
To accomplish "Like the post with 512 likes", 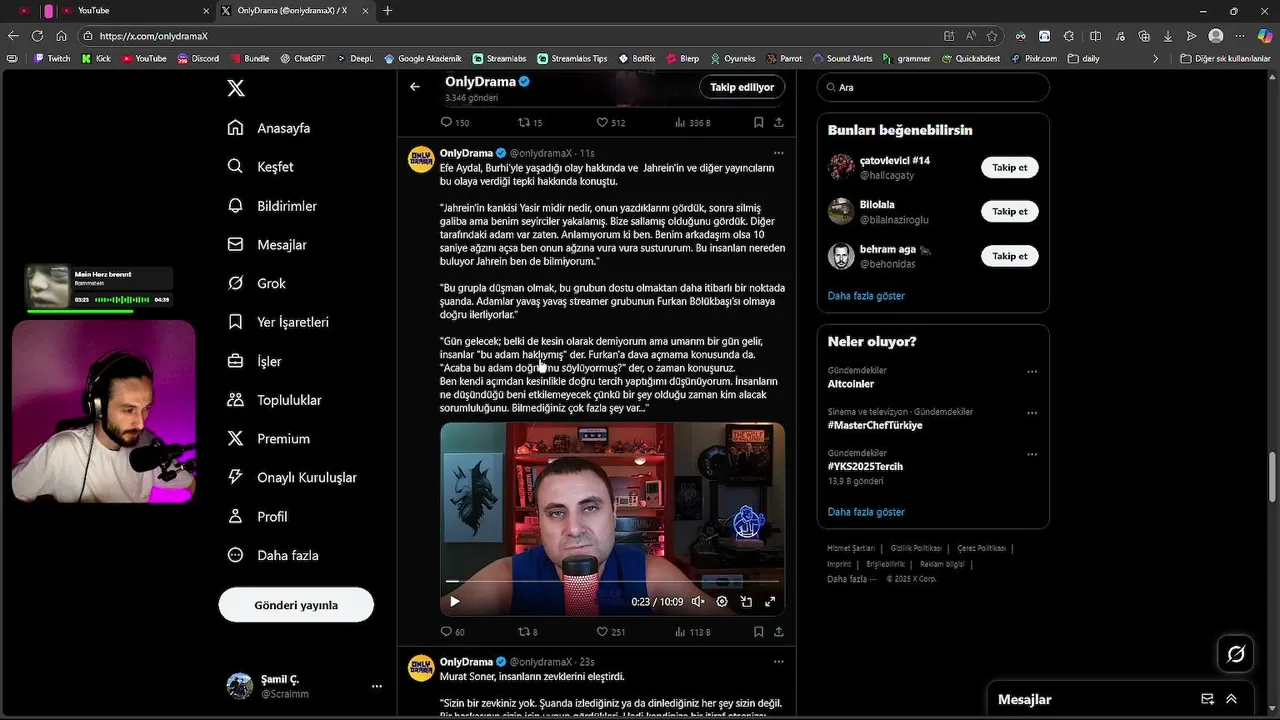I will [610, 123].
